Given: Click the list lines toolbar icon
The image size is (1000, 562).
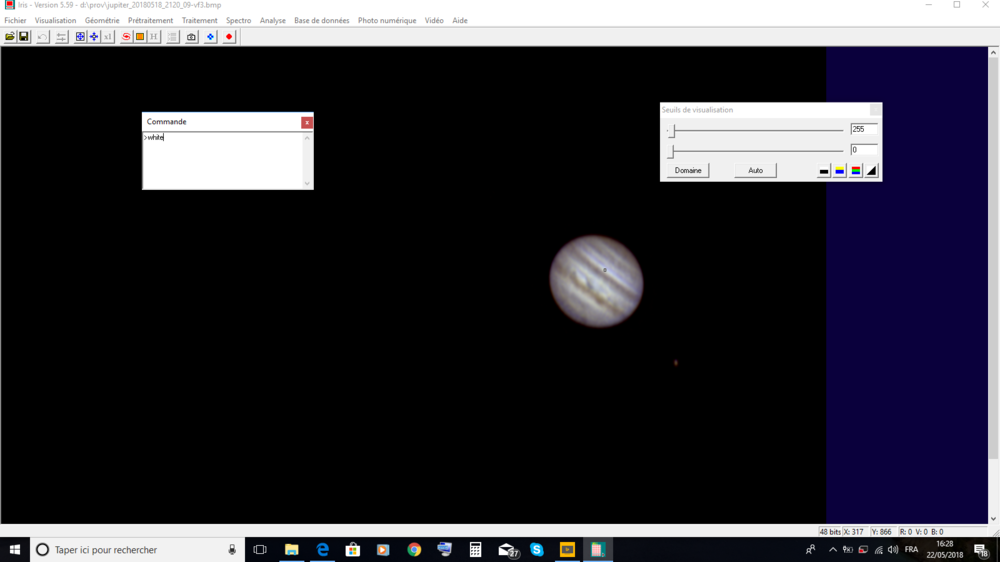Looking at the screenshot, I should coord(172,37).
